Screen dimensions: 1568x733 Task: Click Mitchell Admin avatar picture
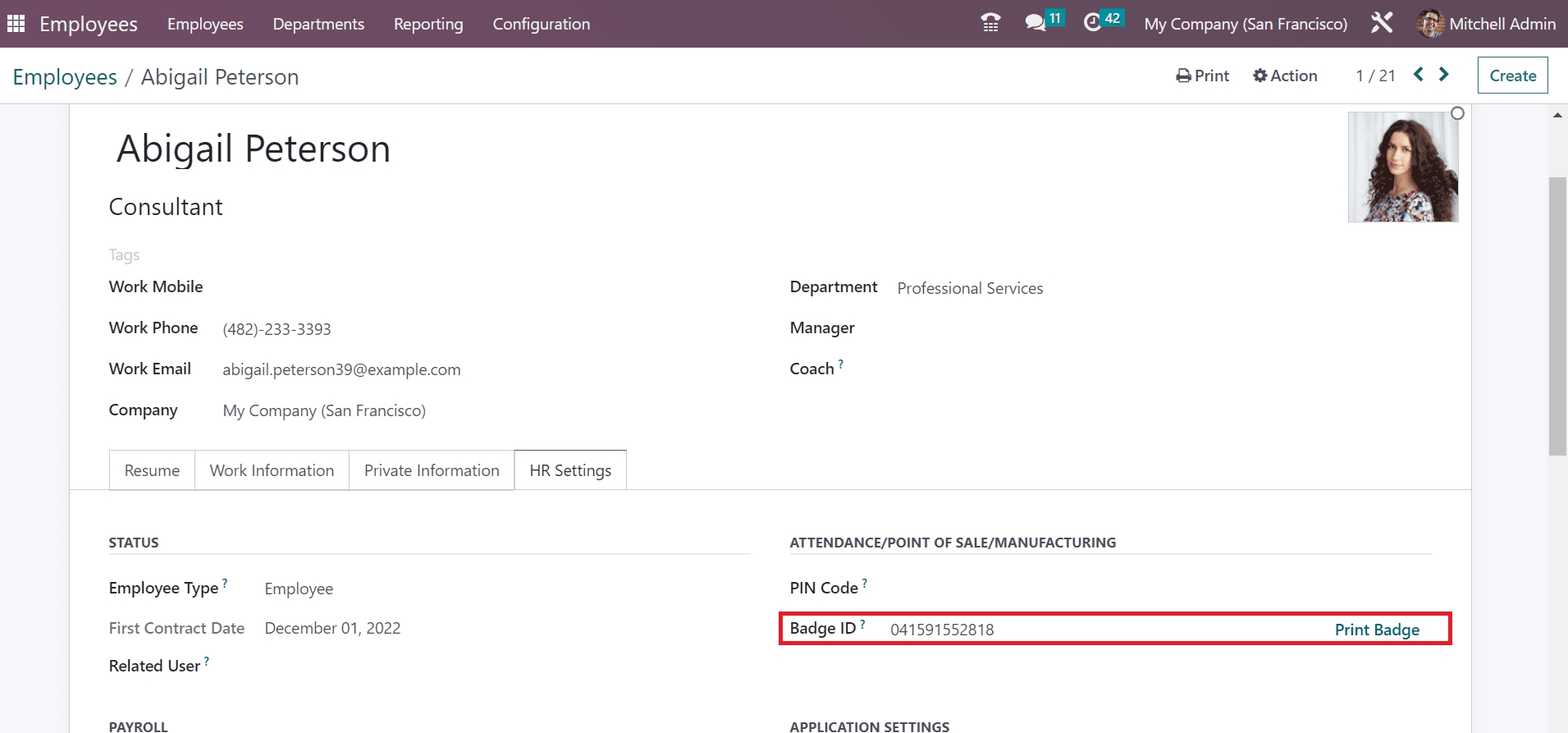coord(1430,24)
